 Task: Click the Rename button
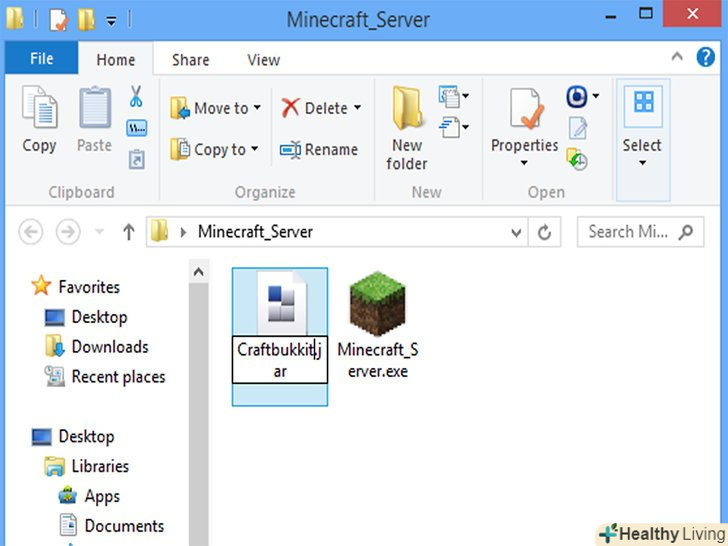click(319, 150)
